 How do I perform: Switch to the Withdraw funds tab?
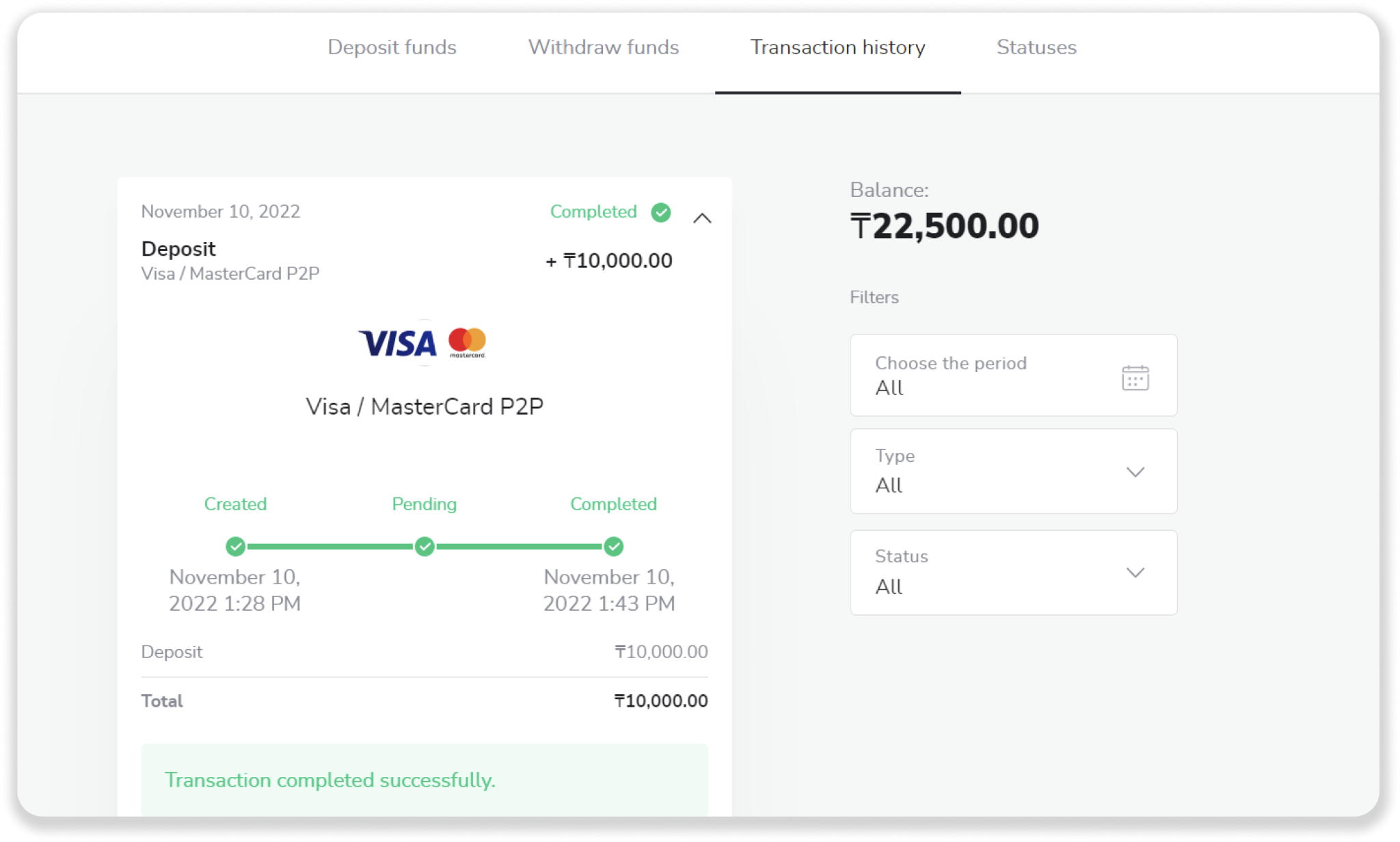[x=603, y=47]
